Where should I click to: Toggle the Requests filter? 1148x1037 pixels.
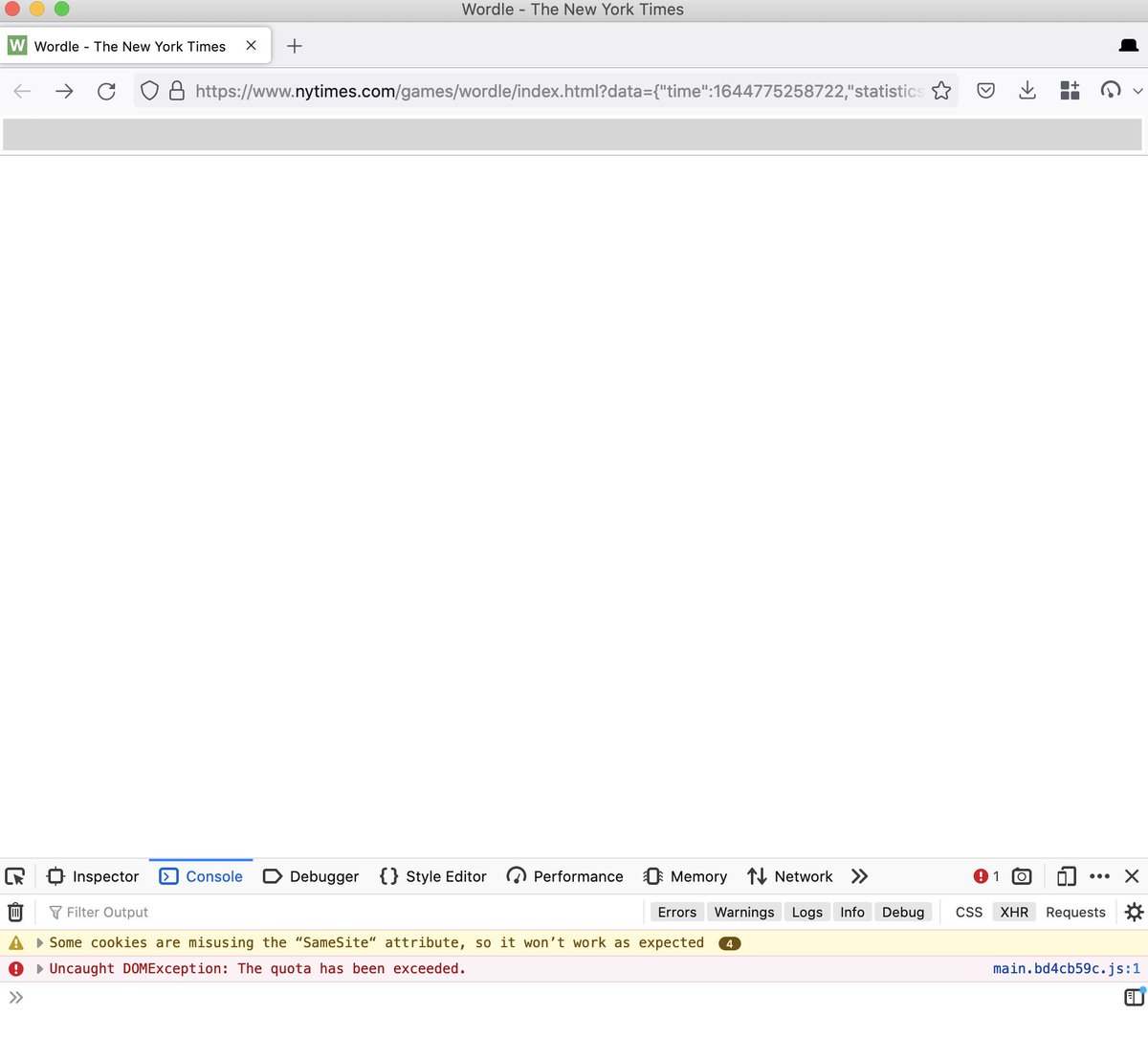pos(1075,912)
